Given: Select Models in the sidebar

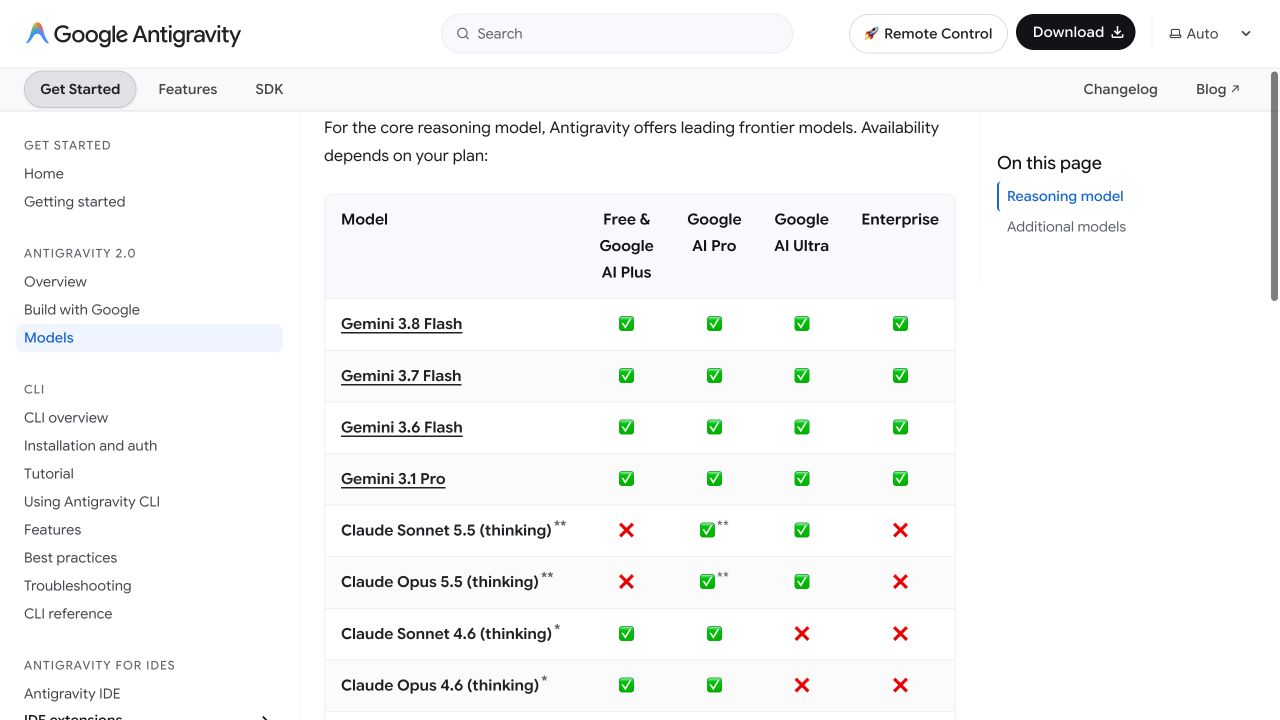Looking at the screenshot, I should click(149, 338).
